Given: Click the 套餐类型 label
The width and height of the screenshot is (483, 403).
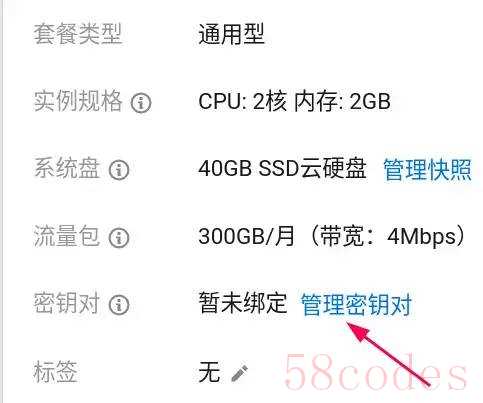Looking at the screenshot, I should point(78,34).
